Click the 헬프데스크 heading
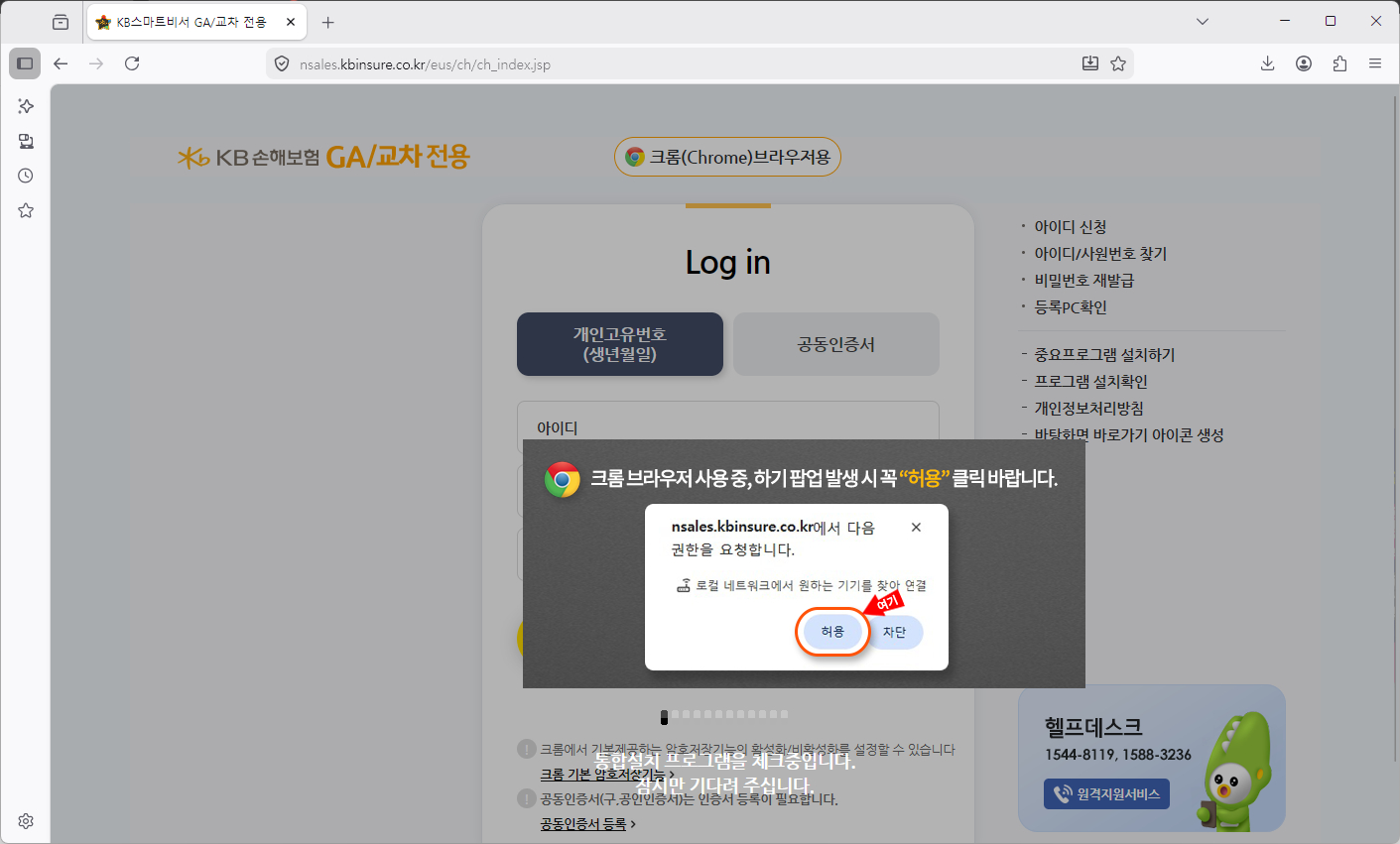 tap(1093, 727)
